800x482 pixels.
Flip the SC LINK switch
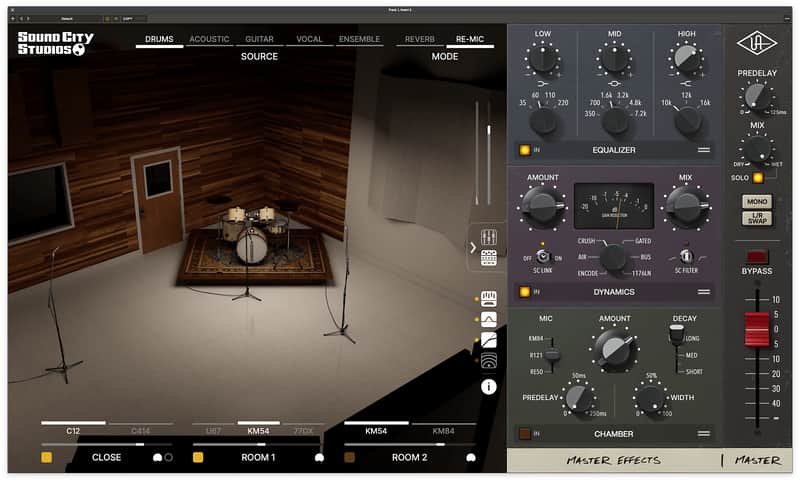point(543,257)
